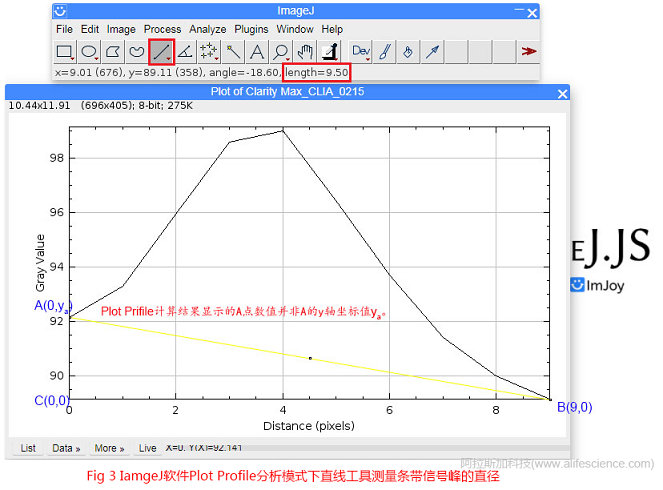Click the List button under plot
663x490 pixels.
28,449
